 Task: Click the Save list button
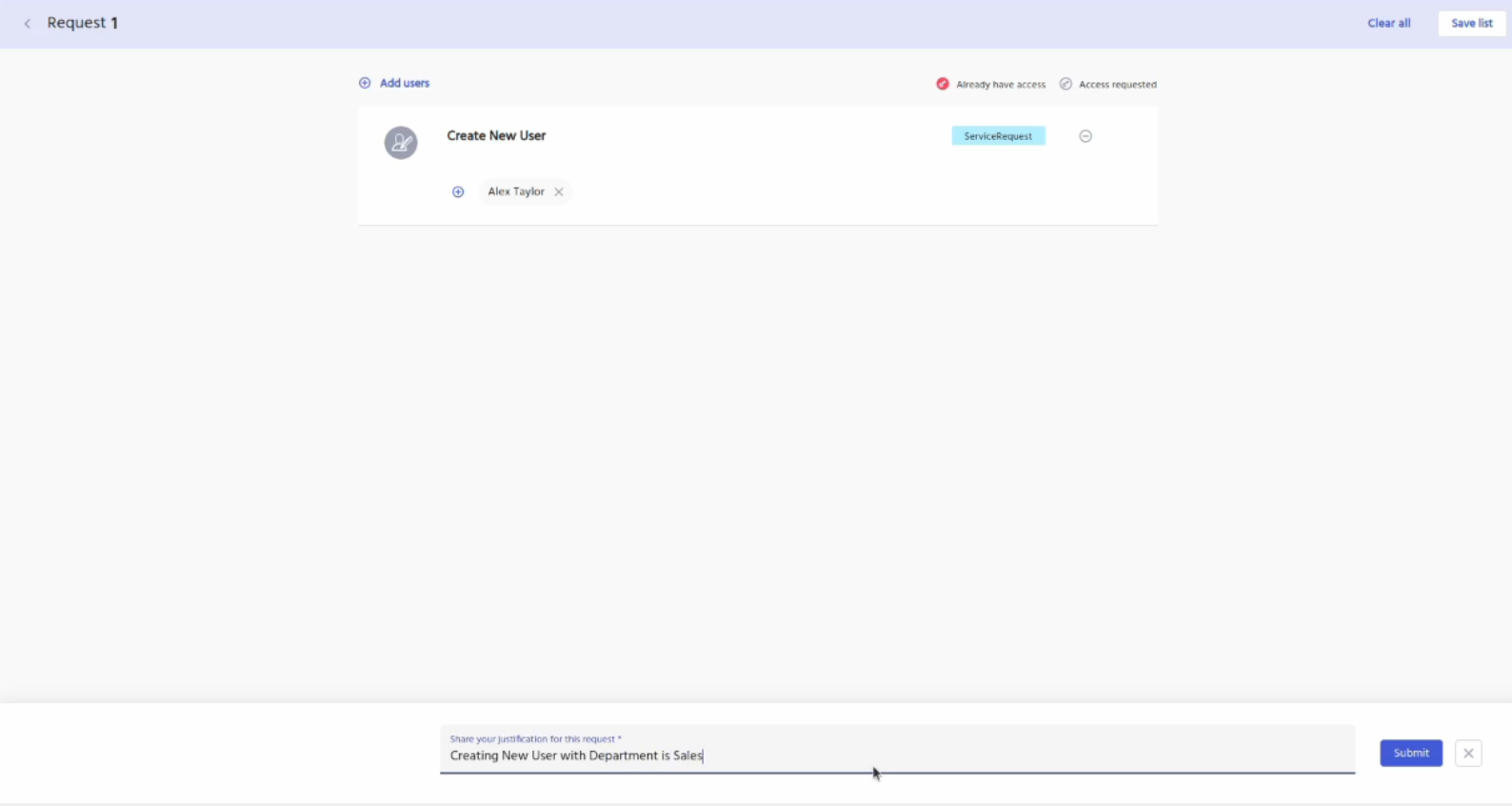[x=1471, y=23]
